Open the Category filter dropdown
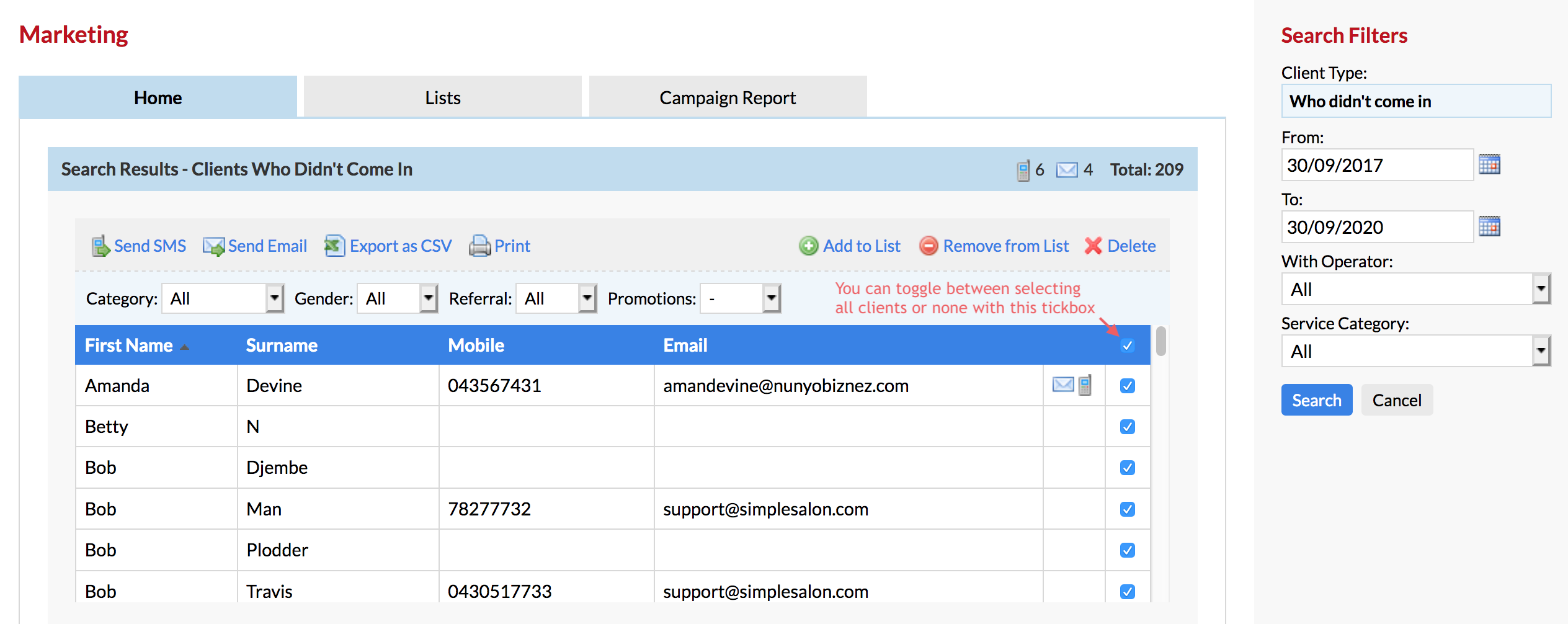1568x624 pixels. [223, 298]
